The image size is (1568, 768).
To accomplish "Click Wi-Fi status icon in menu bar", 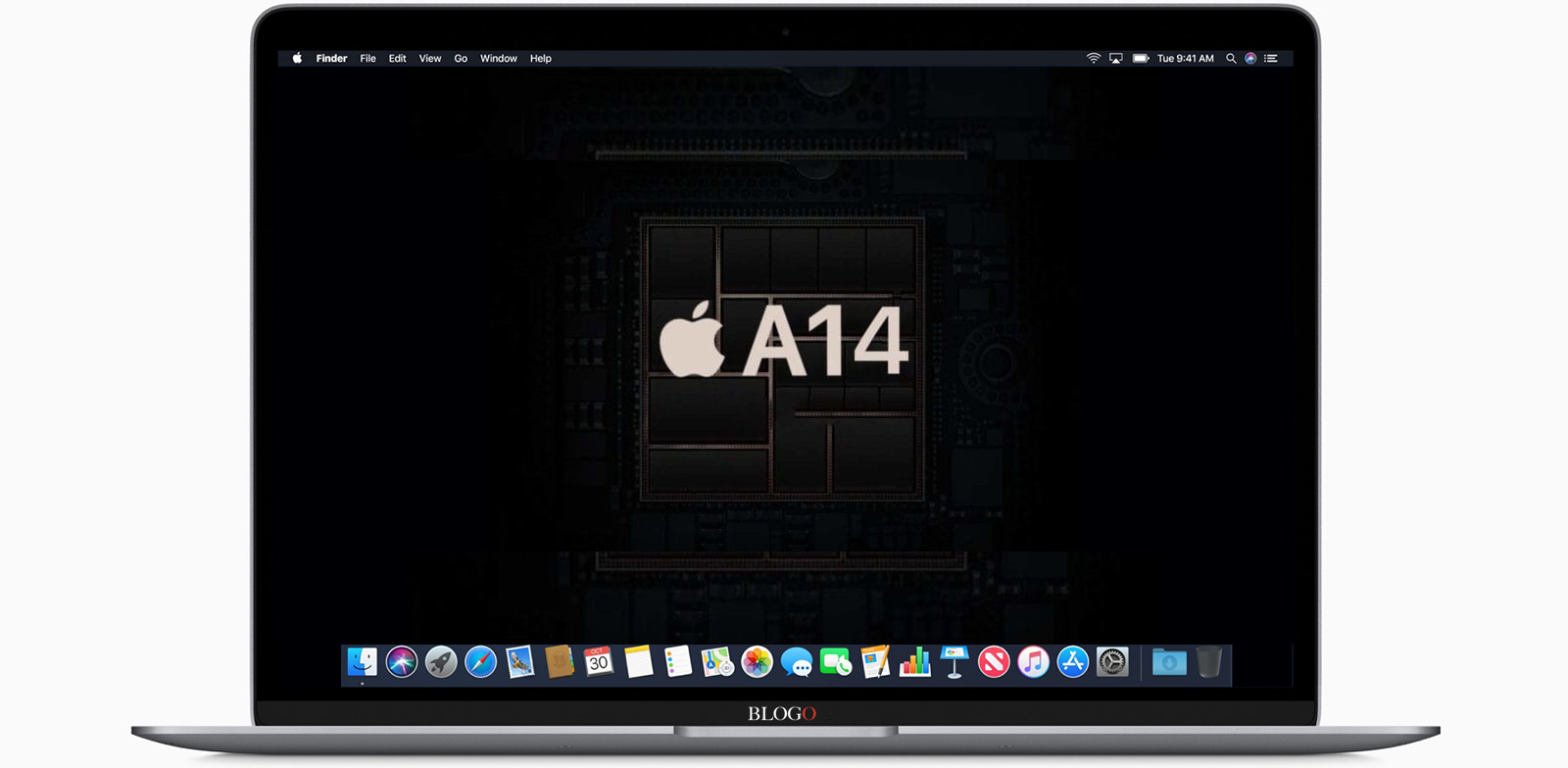I will click(1094, 59).
